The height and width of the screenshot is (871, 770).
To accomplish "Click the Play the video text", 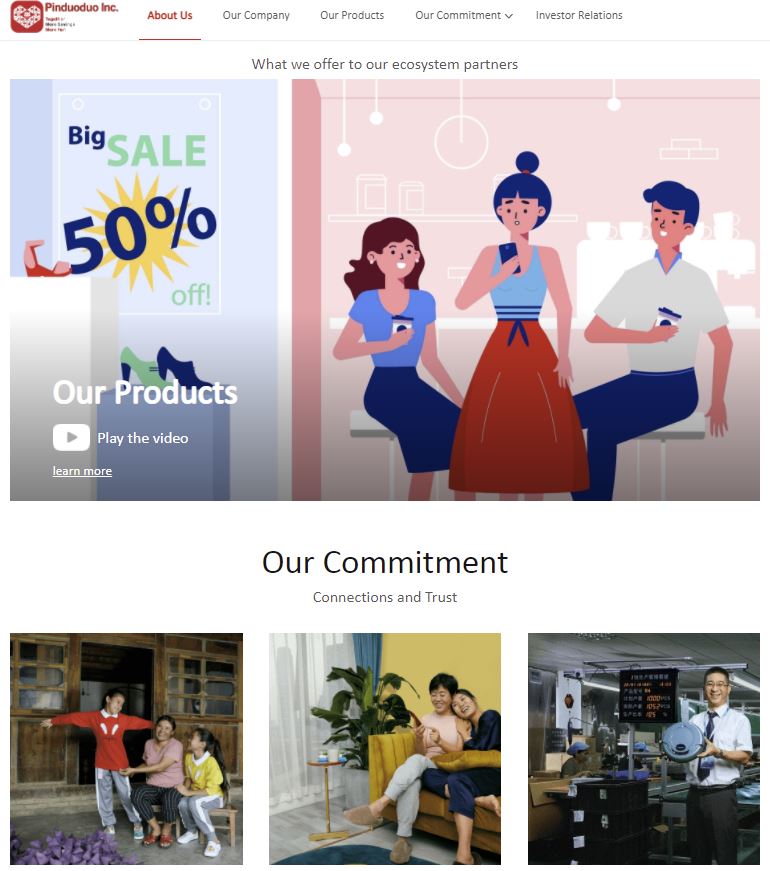I will (143, 438).
